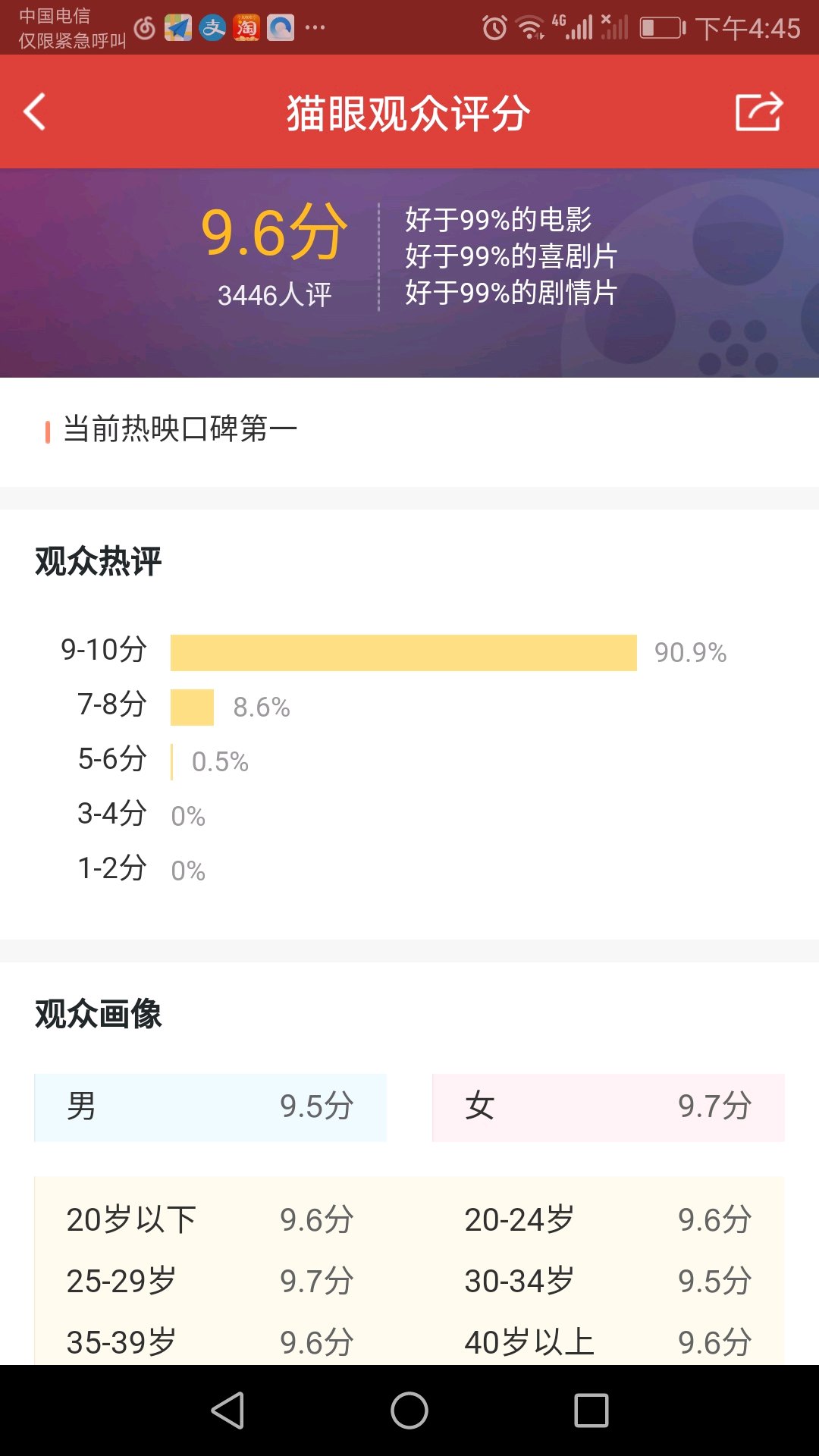Tap the 9-10分 rating bar
Viewport: 819px width, 1456px height.
403,653
